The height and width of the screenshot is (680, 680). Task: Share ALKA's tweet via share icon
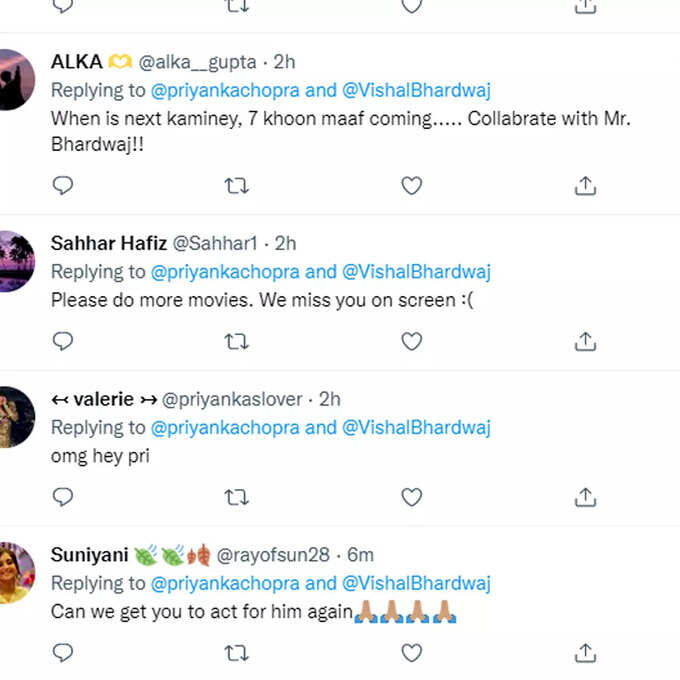pyautogui.click(x=585, y=186)
